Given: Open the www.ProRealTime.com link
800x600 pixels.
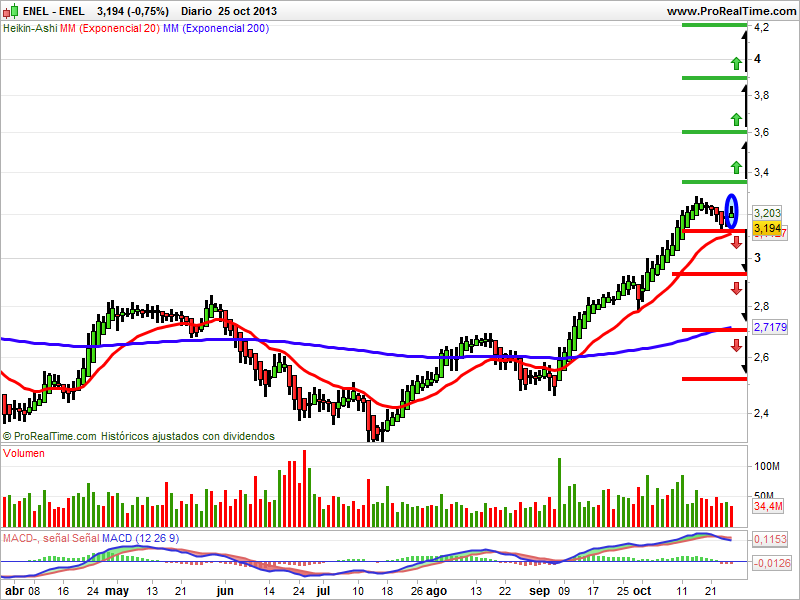Looking at the screenshot, I should (x=732, y=11).
